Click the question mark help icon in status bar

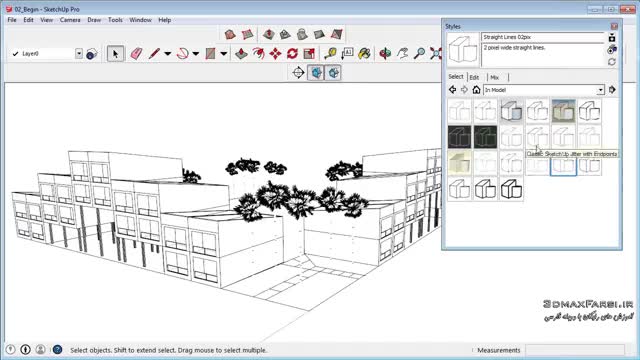click(57, 350)
